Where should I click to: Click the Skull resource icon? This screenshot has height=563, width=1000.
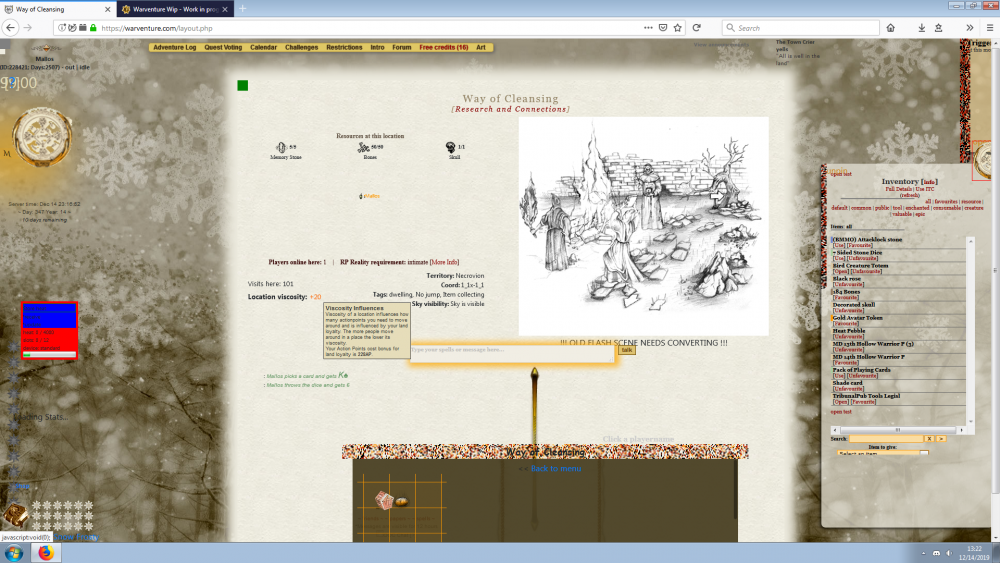pos(450,147)
